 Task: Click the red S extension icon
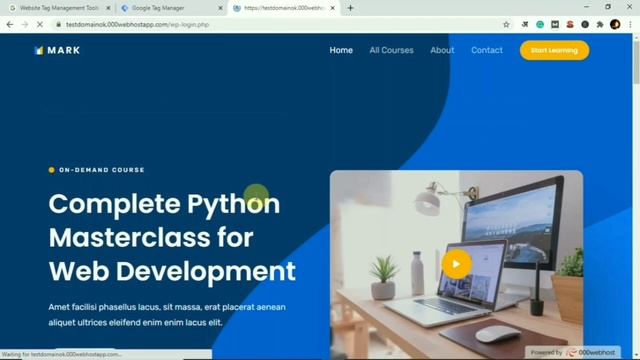tap(570, 24)
